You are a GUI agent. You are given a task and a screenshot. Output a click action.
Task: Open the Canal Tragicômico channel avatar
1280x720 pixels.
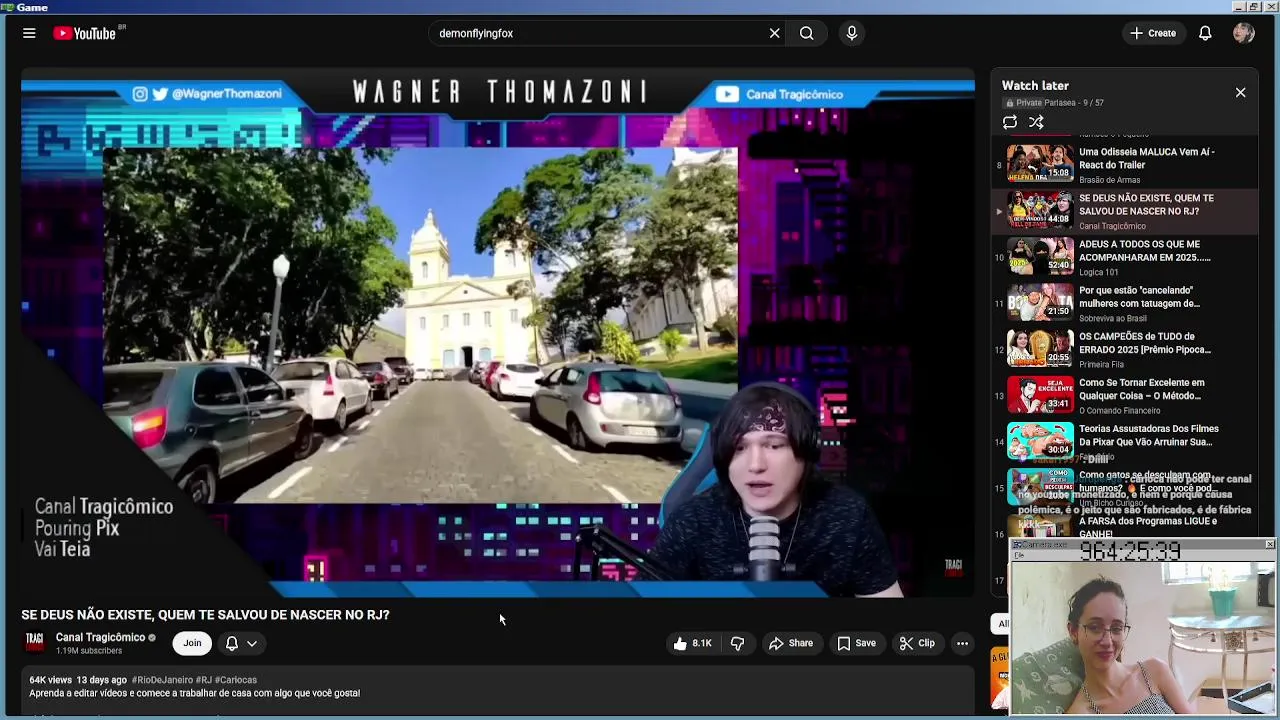click(35, 642)
